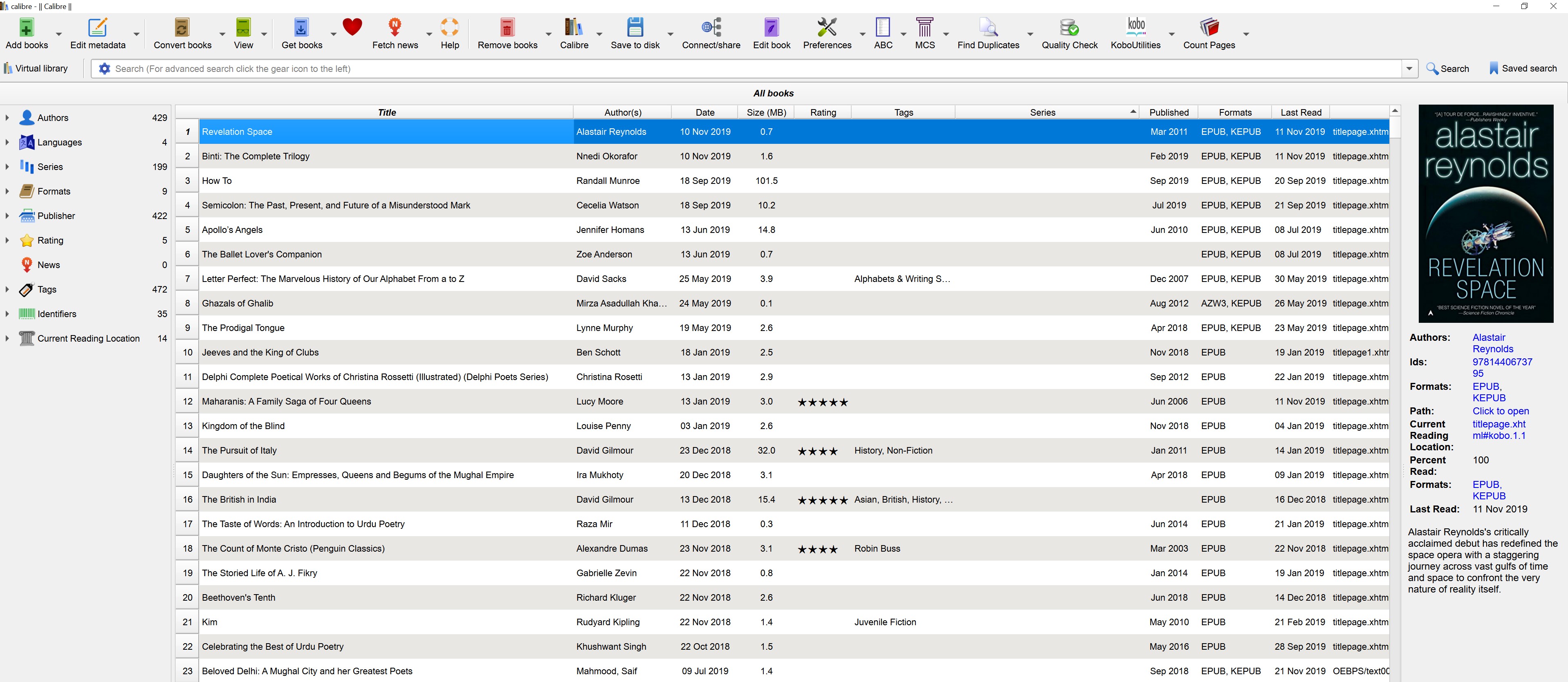Open the Remove books tool
1568x682 pixels.
tap(507, 28)
